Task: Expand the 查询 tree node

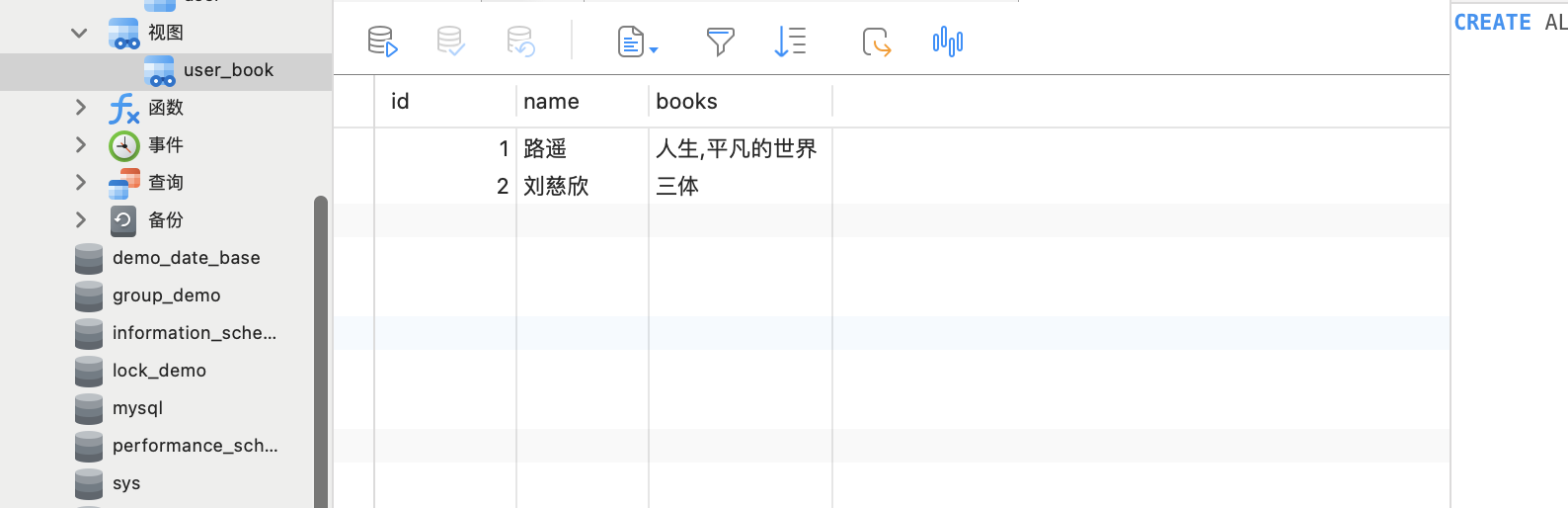Action: click(x=81, y=182)
